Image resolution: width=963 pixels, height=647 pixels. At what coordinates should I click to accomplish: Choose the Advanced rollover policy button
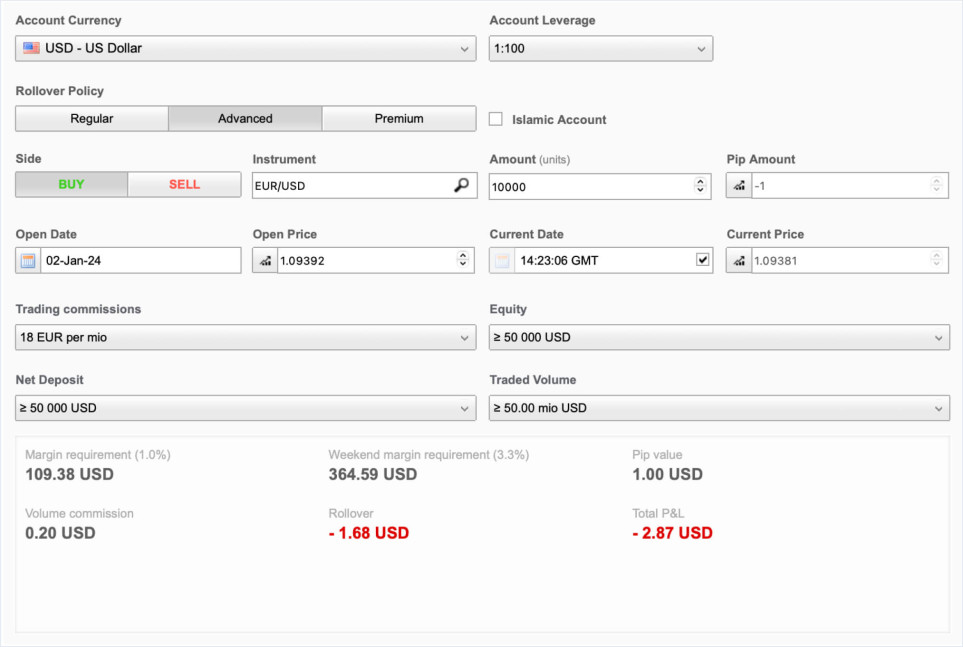coord(245,119)
